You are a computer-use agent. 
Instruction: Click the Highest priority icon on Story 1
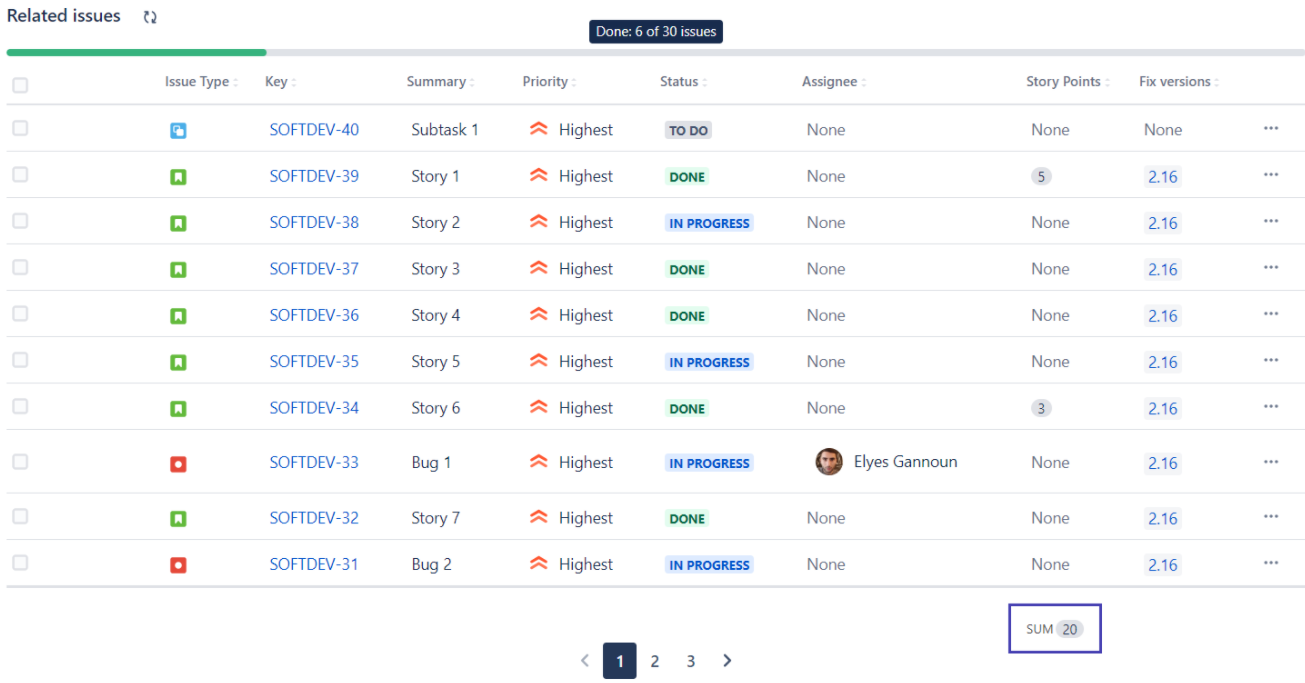pyautogui.click(x=538, y=175)
